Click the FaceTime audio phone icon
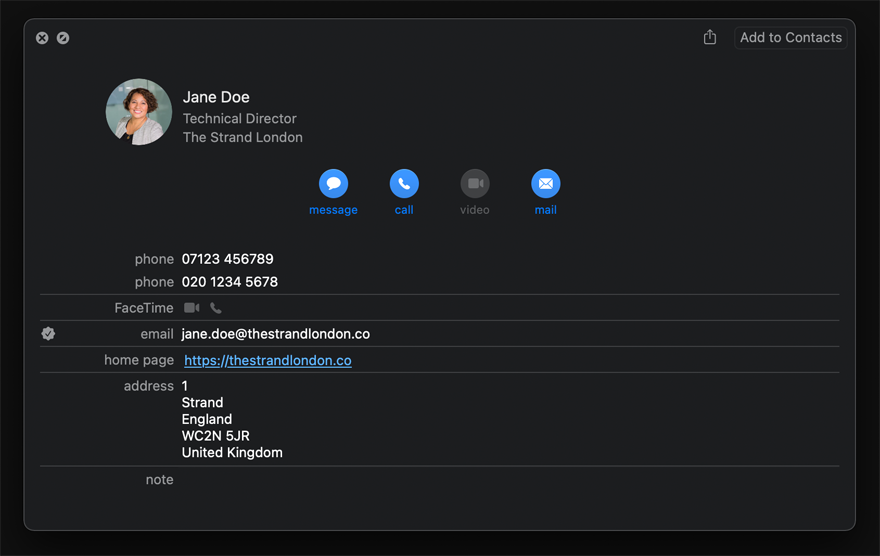The width and height of the screenshot is (880, 556). pos(216,308)
